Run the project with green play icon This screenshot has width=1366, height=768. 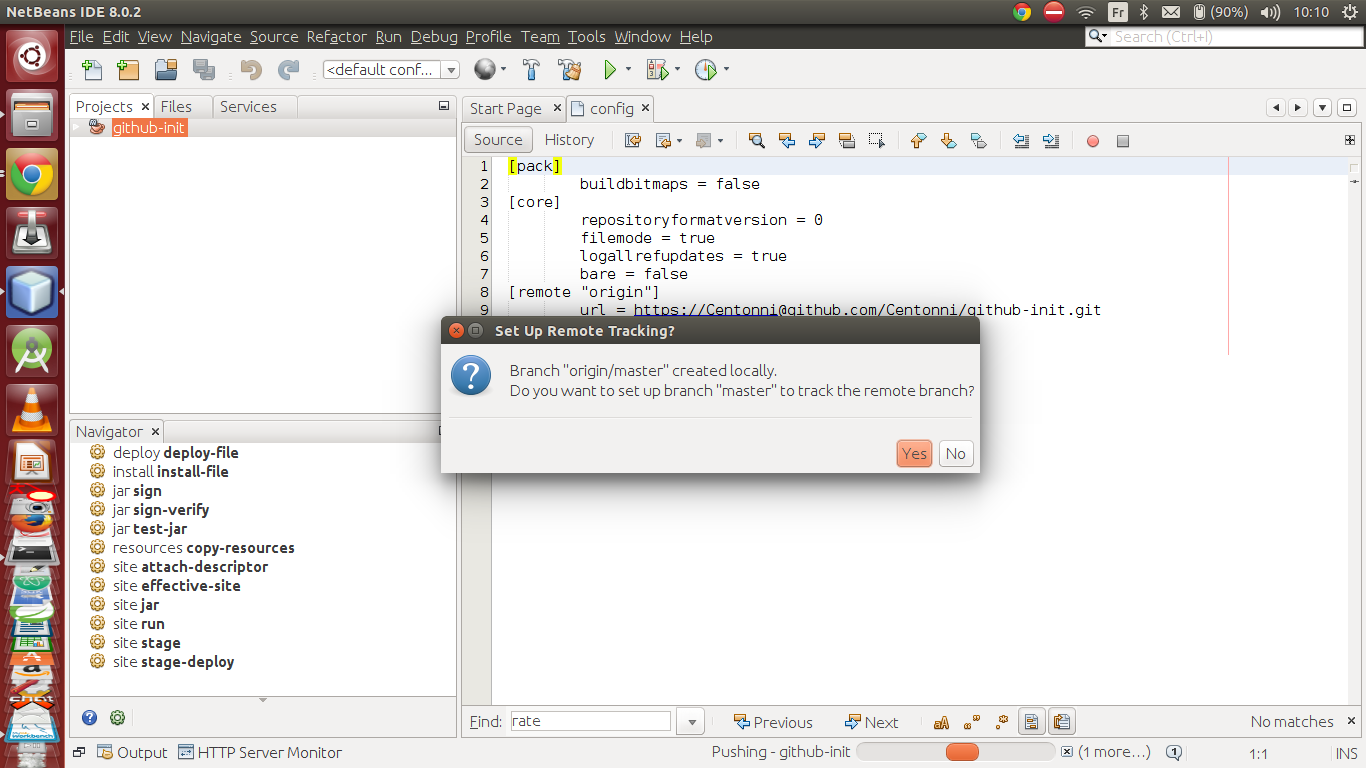click(x=610, y=69)
